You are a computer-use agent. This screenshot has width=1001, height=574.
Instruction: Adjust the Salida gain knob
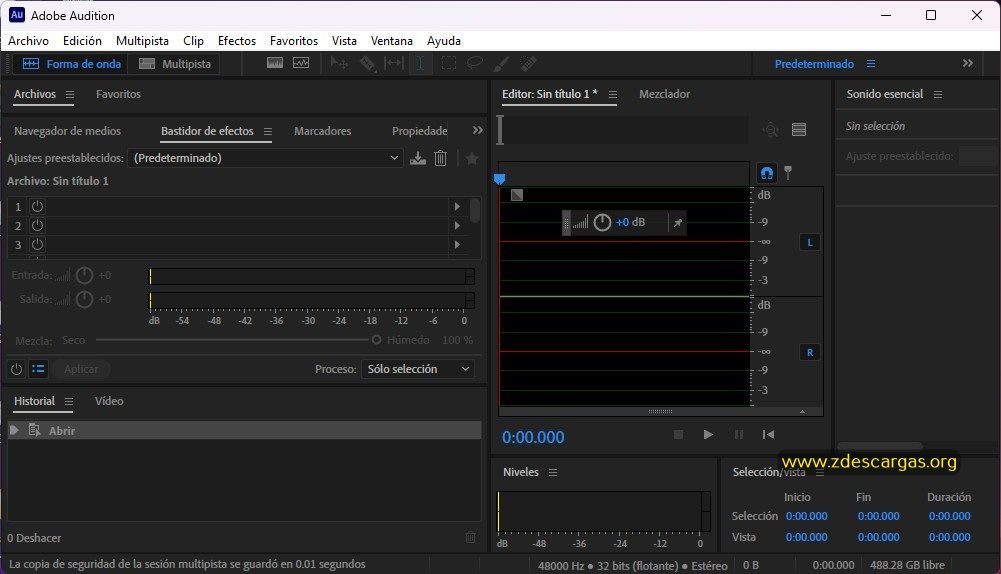coord(84,299)
